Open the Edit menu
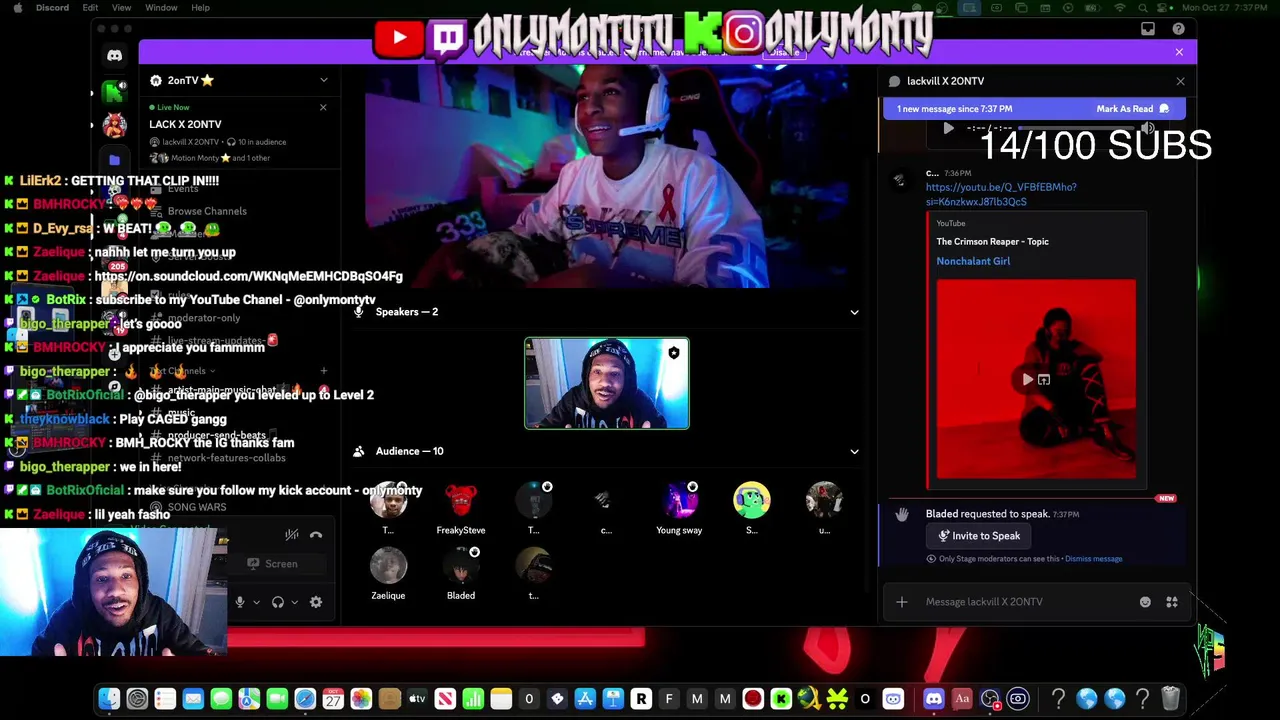This screenshot has height=720, width=1280. tap(90, 8)
